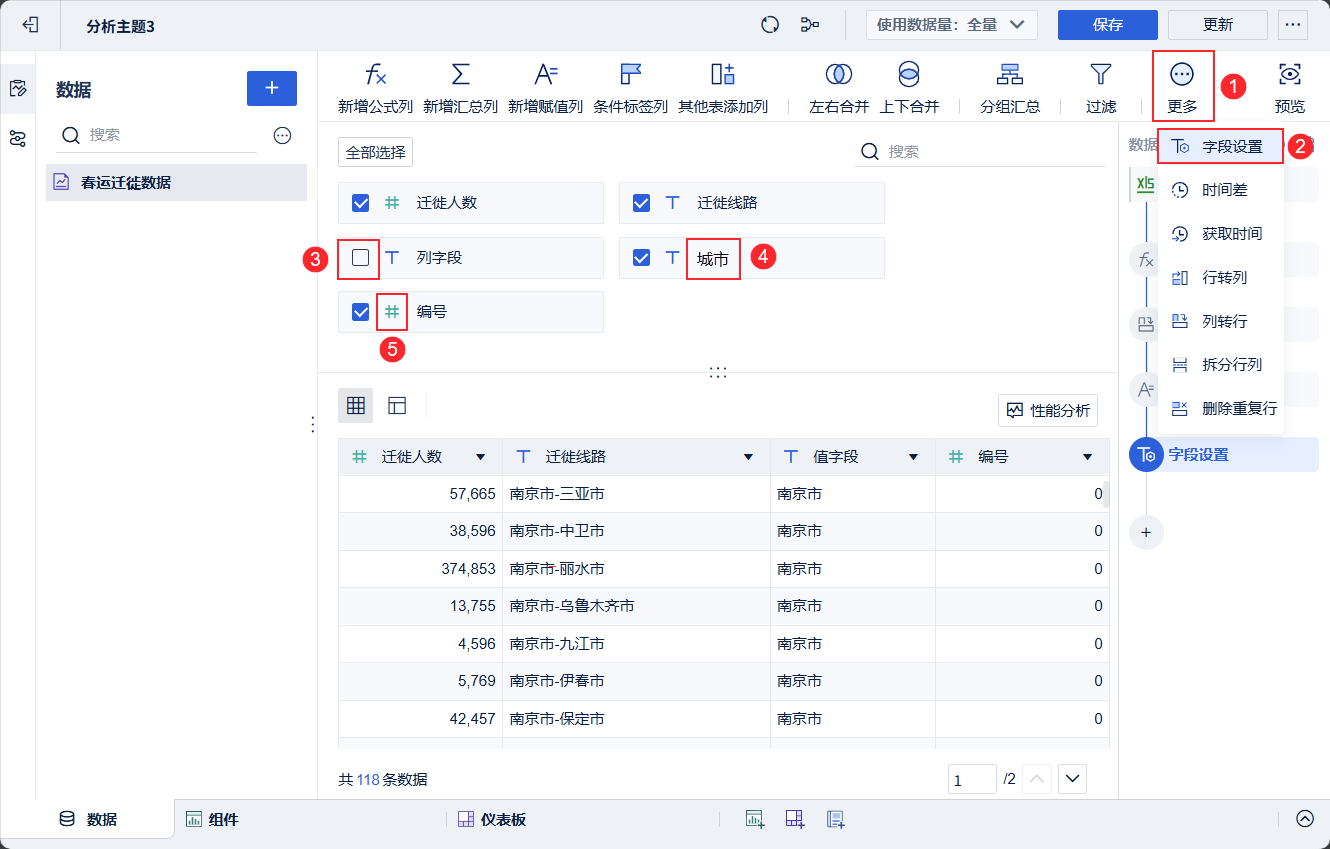Choose 列转行 from the 更多 menu
Screen dimensions: 1330x849
(x=1221, y=321)
